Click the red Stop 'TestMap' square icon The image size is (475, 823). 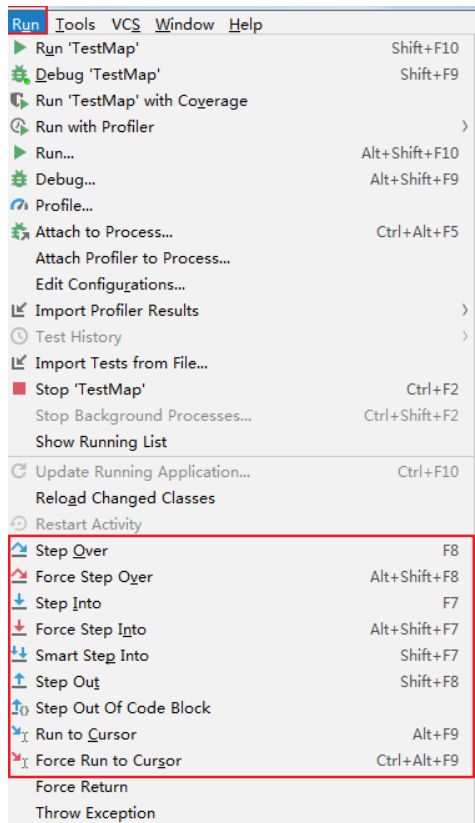(x=19, y=388)
